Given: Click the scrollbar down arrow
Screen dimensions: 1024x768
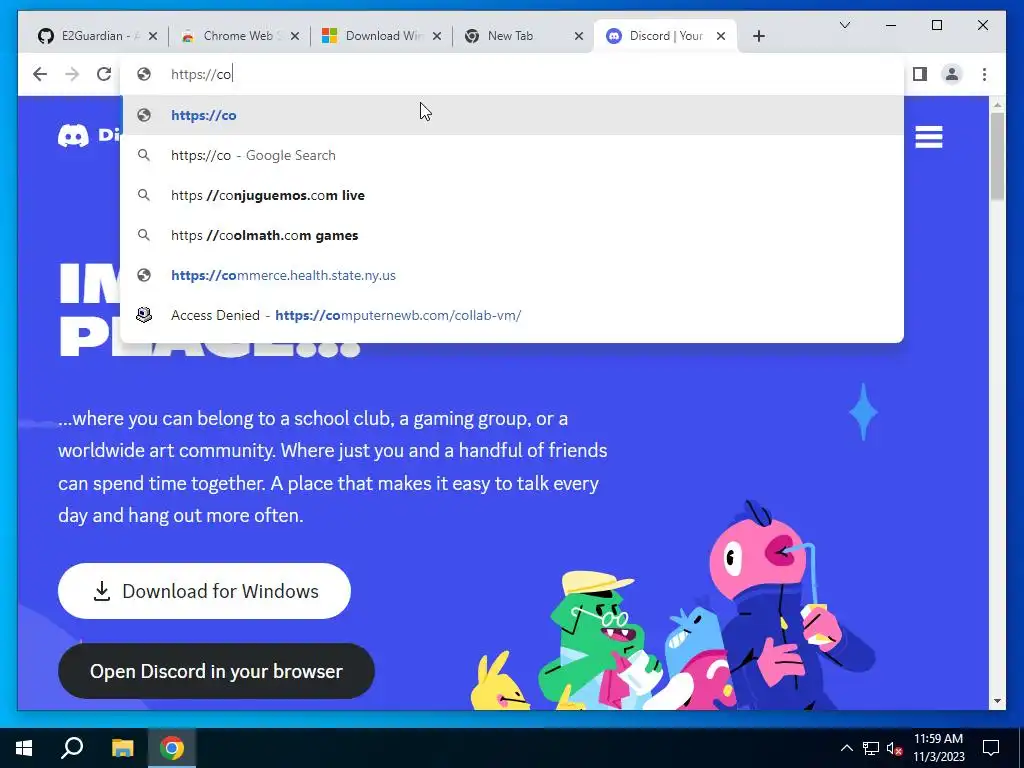Looking at the screenshot, I should pos(997,701).
